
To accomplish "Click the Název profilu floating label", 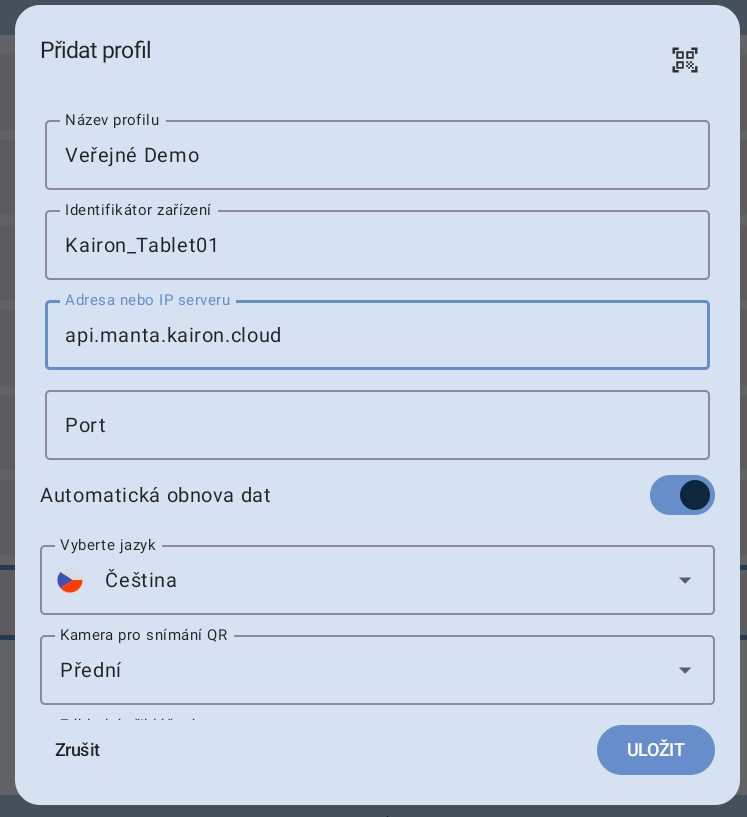I will pos(112,120).
